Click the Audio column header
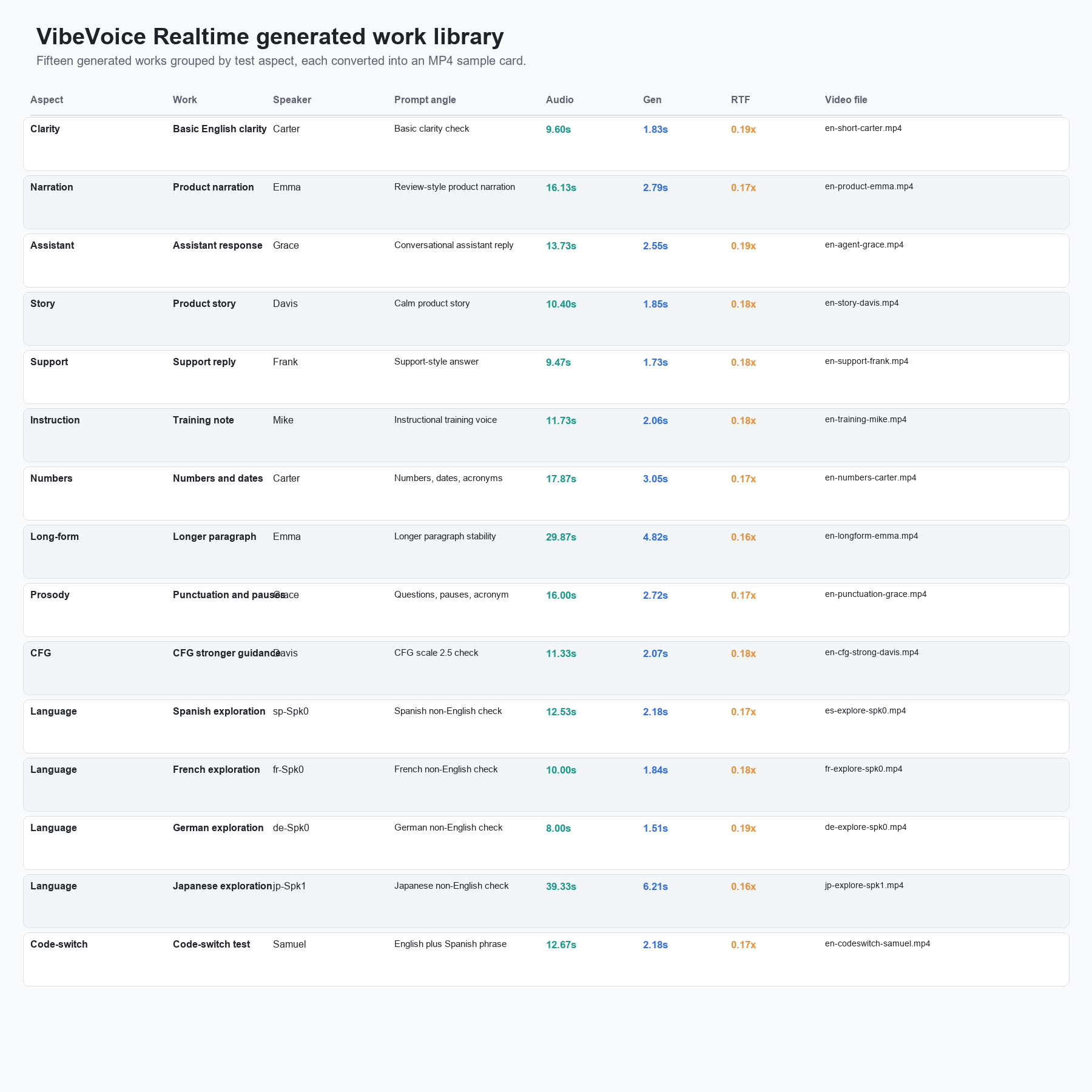 click(x=559, y=99)
